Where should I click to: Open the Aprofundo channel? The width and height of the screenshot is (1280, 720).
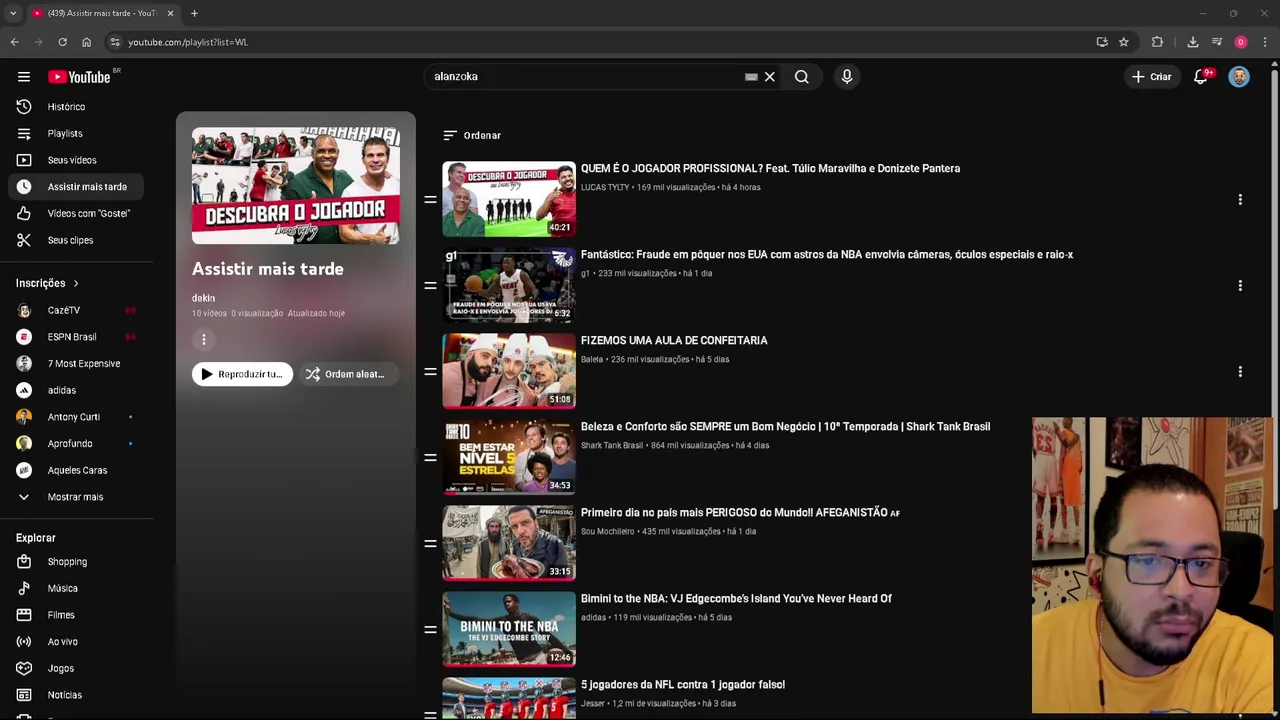[x=77, y=443]
